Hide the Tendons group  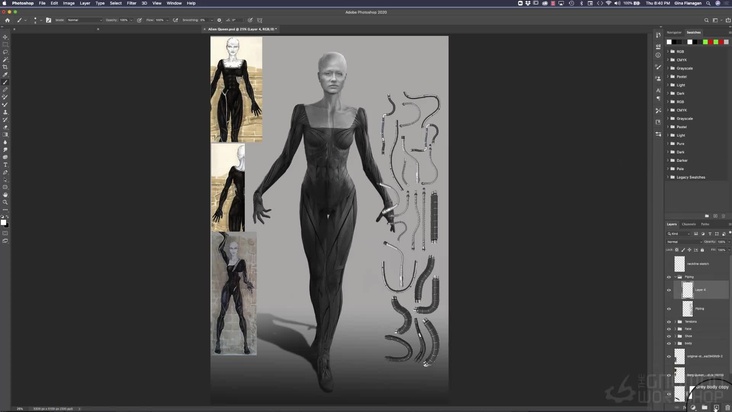pos(669,322)
